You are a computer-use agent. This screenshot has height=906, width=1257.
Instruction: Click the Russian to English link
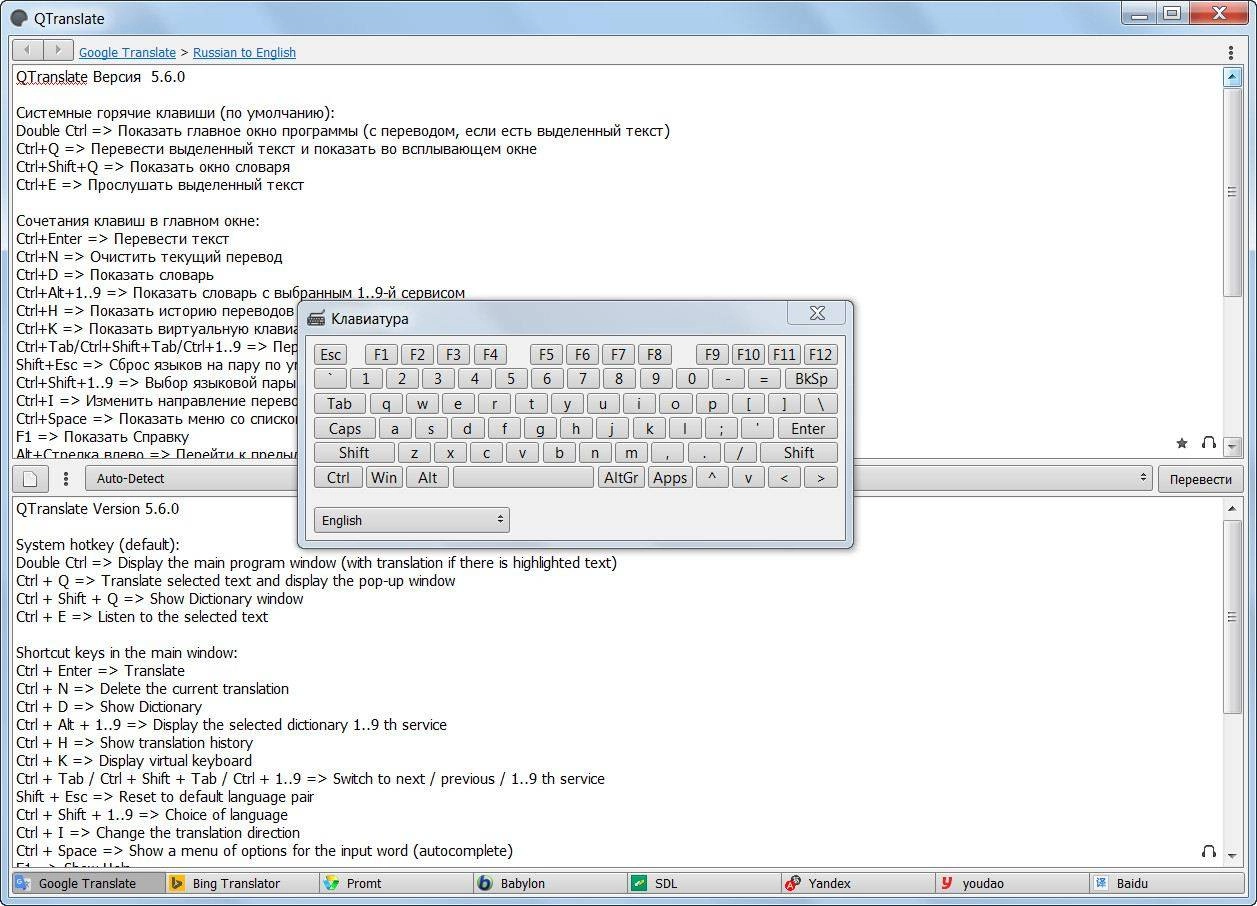coord(244,52)
